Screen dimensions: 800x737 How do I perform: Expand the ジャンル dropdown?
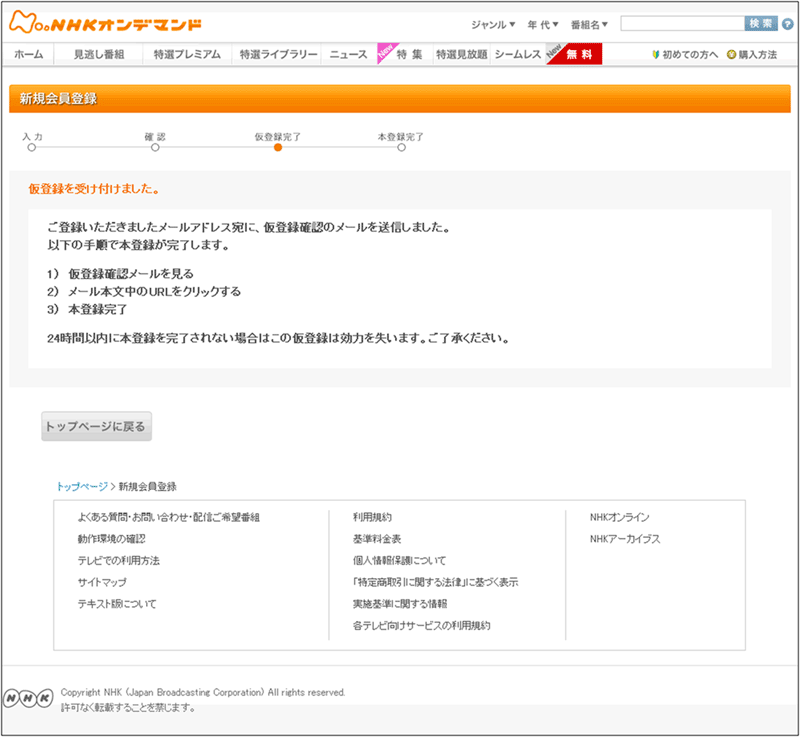pyautogui.click(x=493, y=24)
